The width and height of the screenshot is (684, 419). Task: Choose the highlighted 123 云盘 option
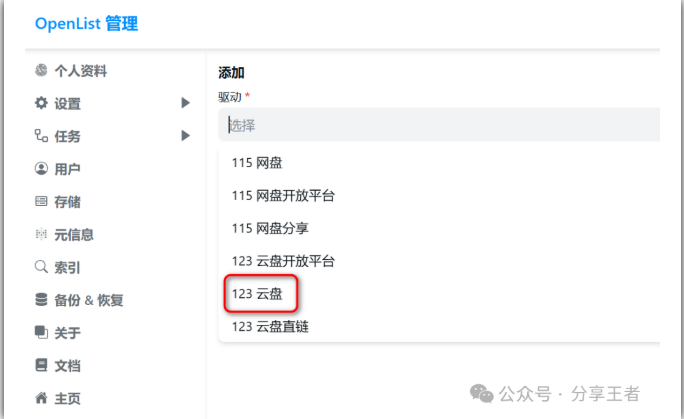click(257, 294)
